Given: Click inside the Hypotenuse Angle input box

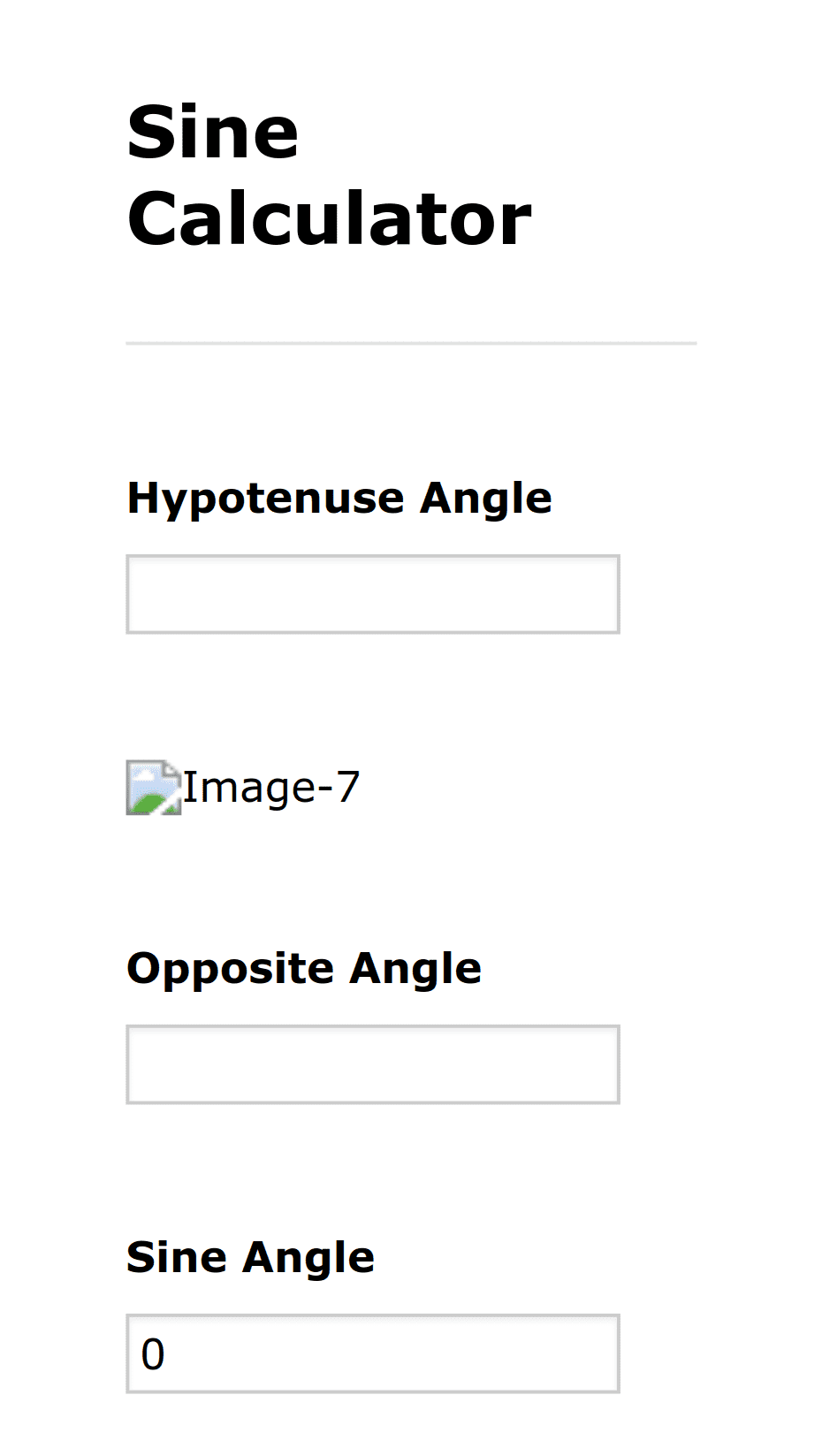Looking at the screenshot, I should (x=372, y=593).
